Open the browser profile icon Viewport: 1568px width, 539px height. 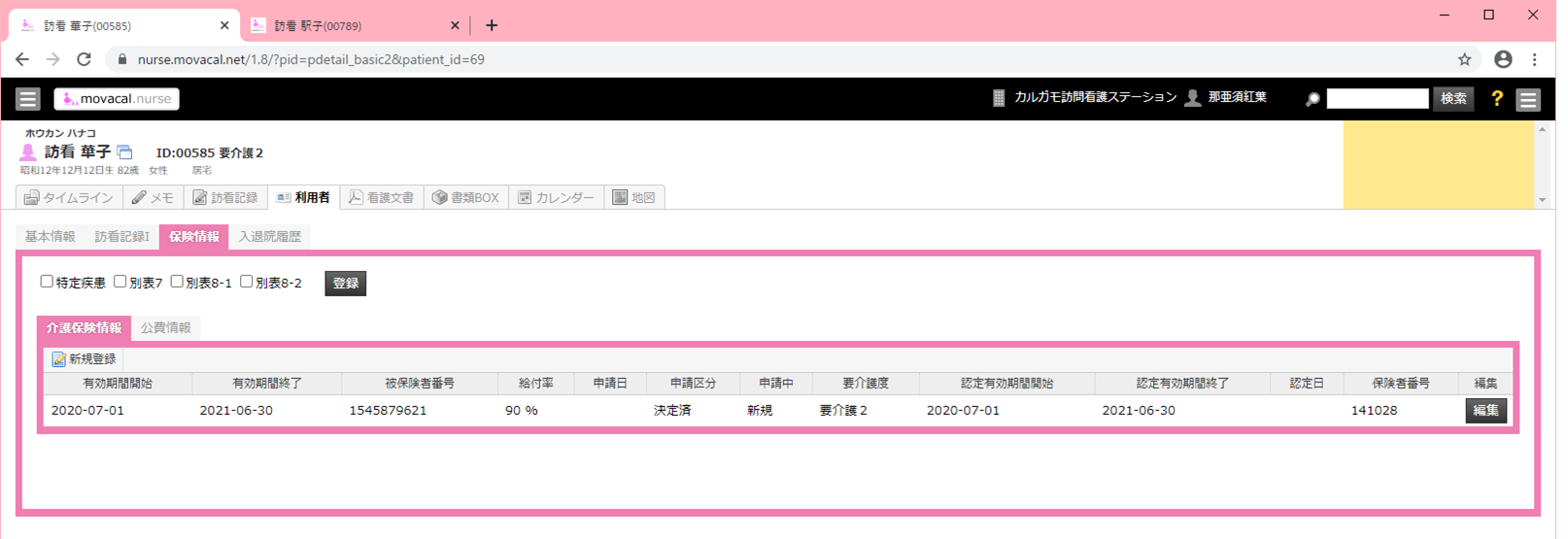(x=1503, y=59)
